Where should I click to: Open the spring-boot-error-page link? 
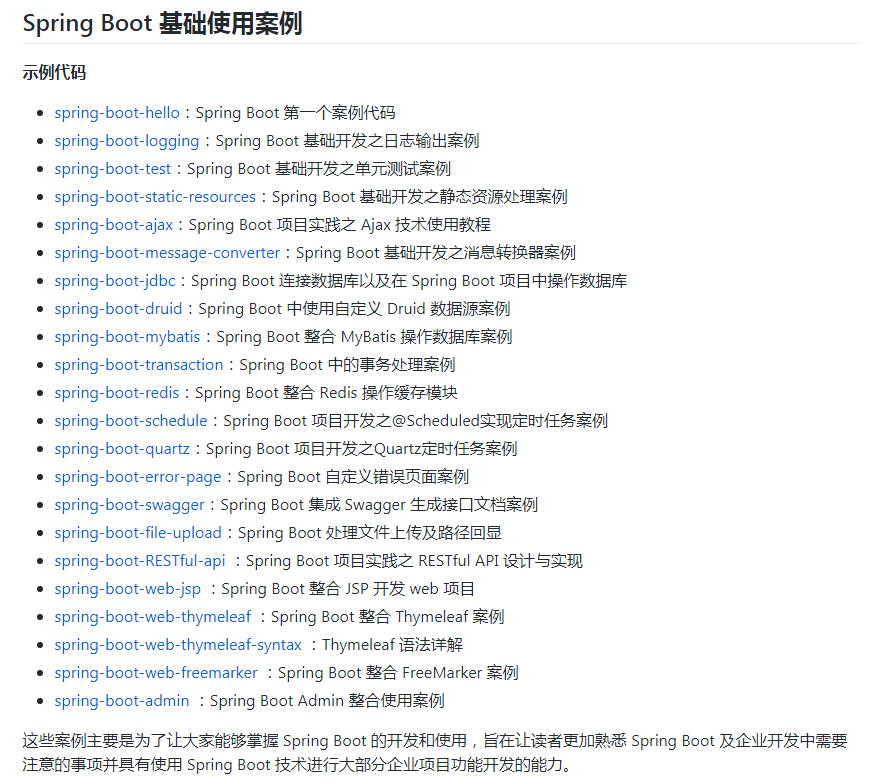pyautogui.click(x=138, y=477)
